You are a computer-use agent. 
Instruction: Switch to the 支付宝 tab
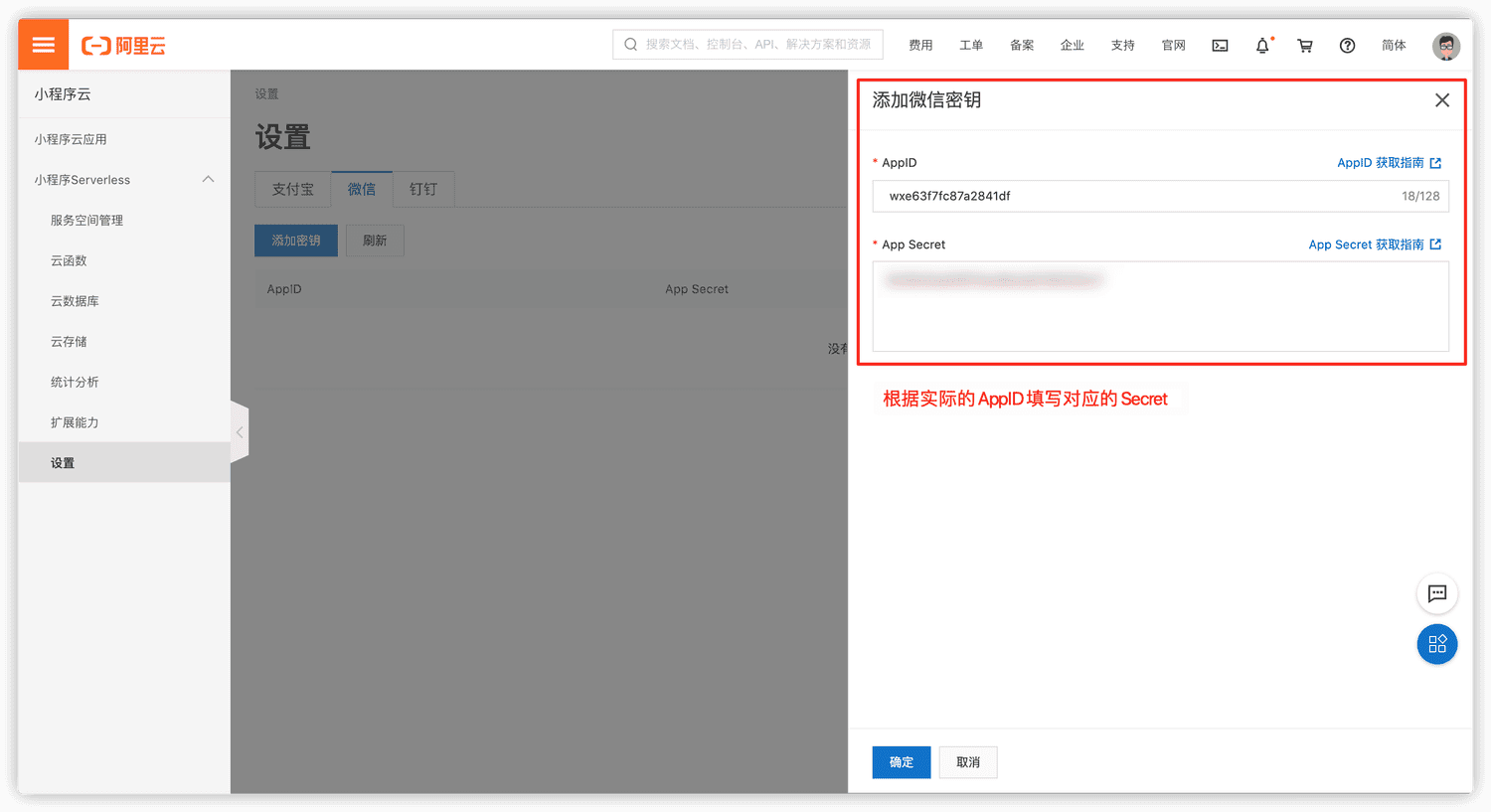pos(293,189)
